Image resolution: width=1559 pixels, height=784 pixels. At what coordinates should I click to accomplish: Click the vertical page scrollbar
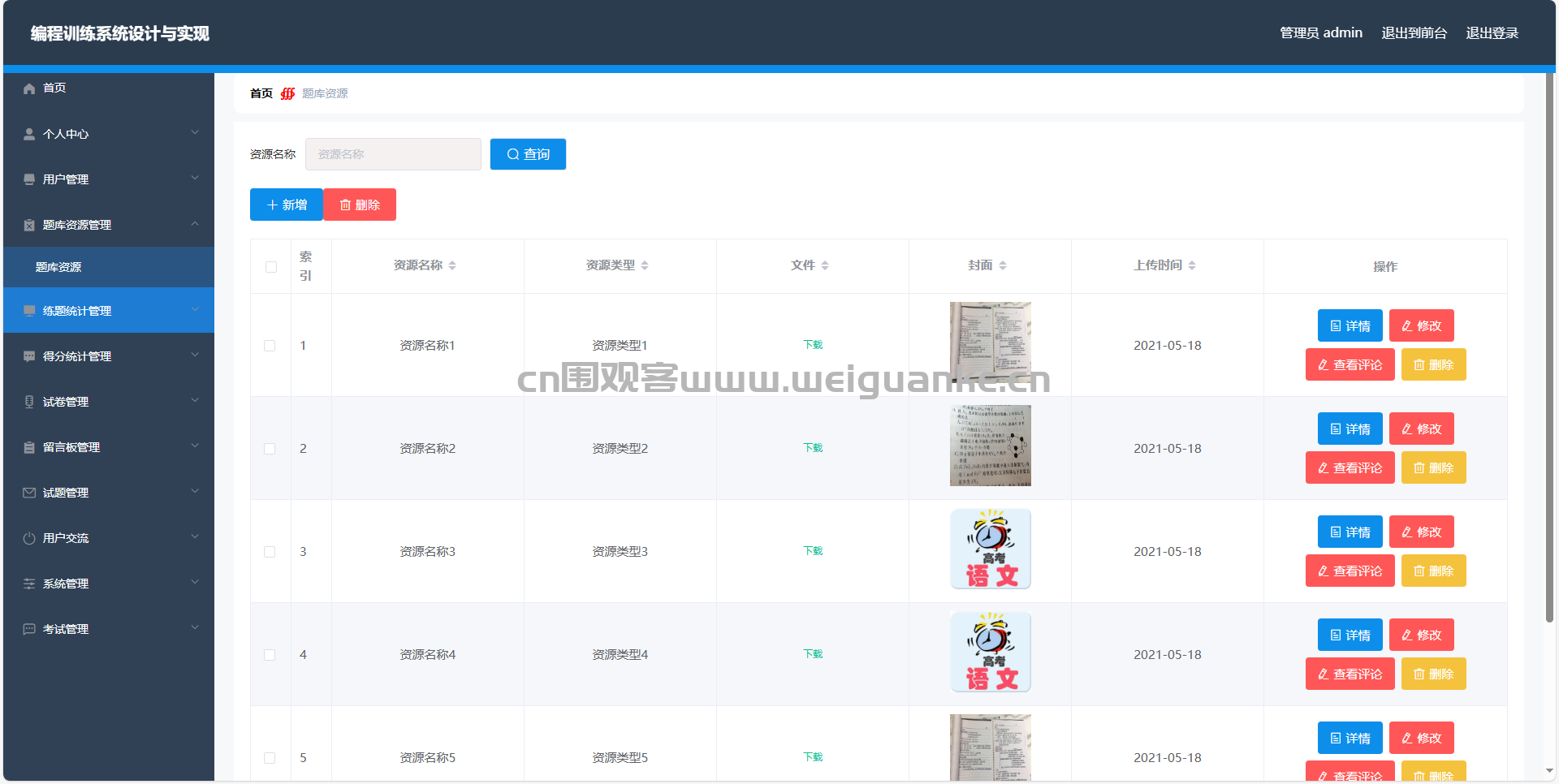(1550, 348)
